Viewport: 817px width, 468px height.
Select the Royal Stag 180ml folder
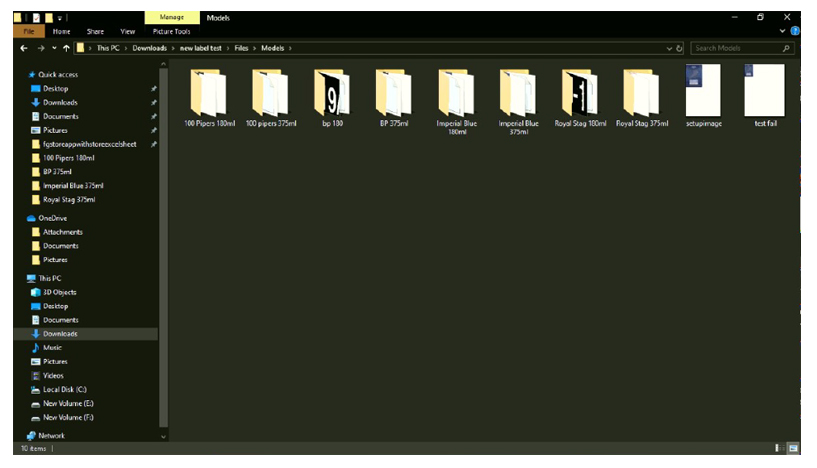click(580, 93)
